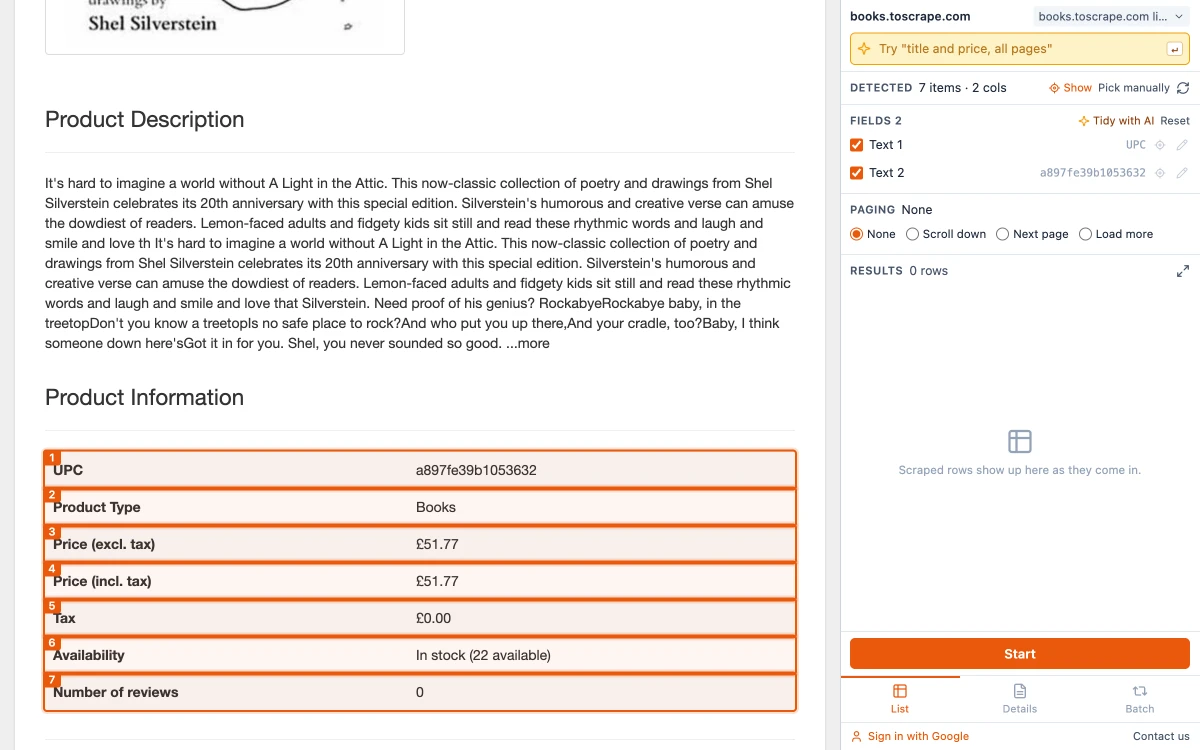Expand the results panel with arrows icon
This screenshot has height=750, width=1200.
click(x=1183, y=271)
